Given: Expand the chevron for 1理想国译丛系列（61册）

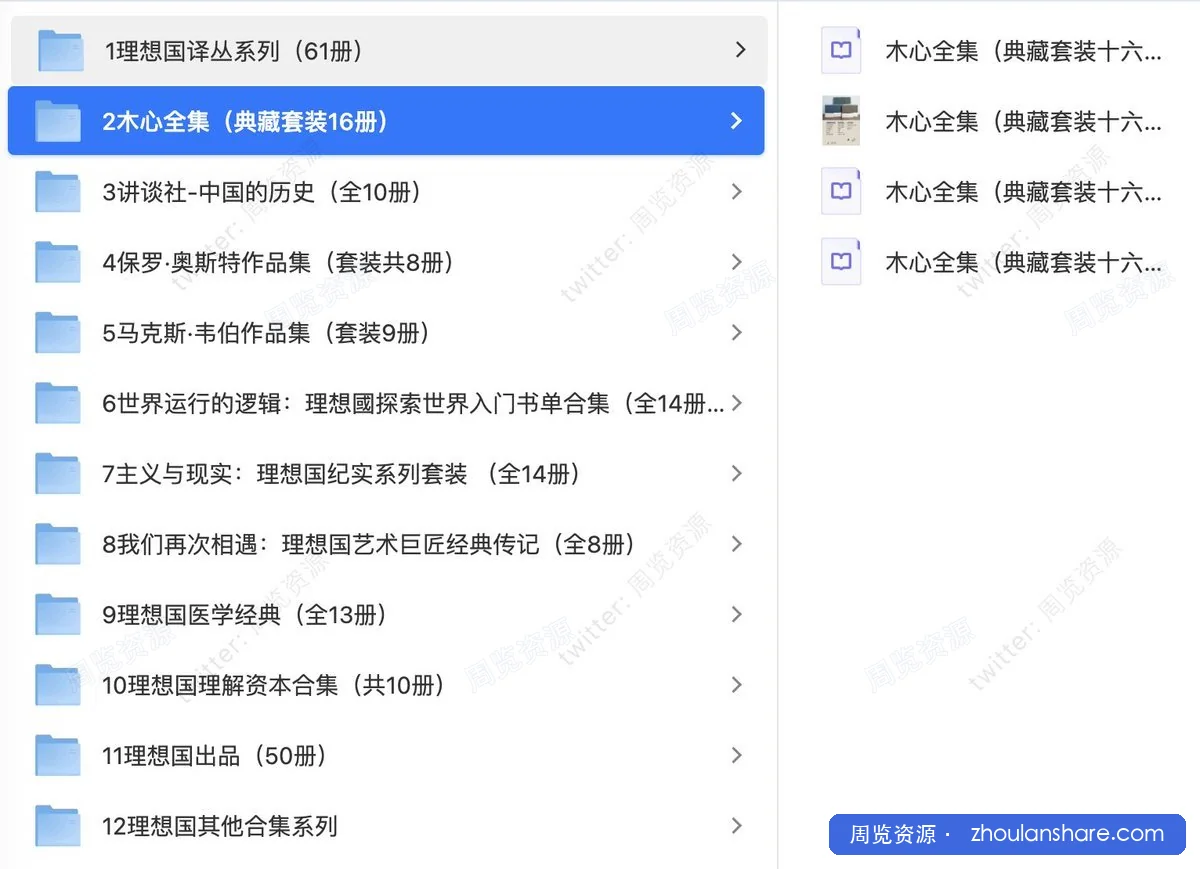Looking at the screenshot, I should tap(740, 50).
